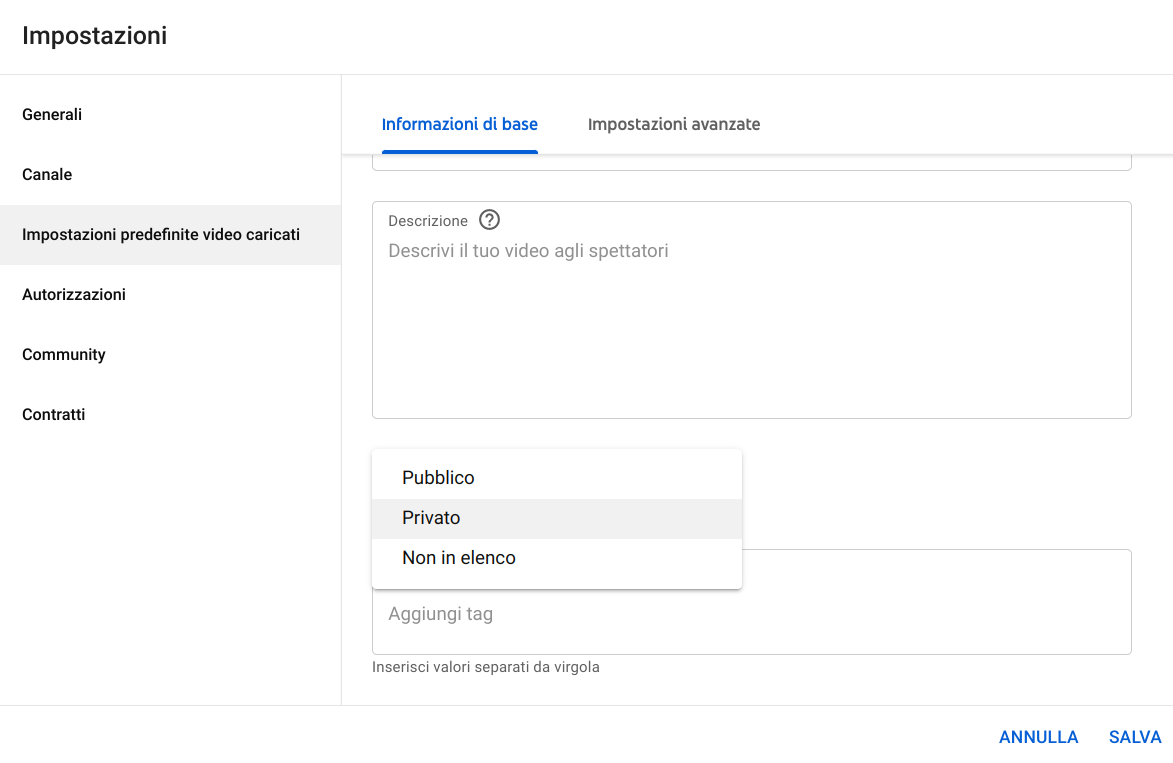Viewport: 1173px width, 763px height.
Task: Click the Descrizione help question mark icon
Action: coord(489,220)
